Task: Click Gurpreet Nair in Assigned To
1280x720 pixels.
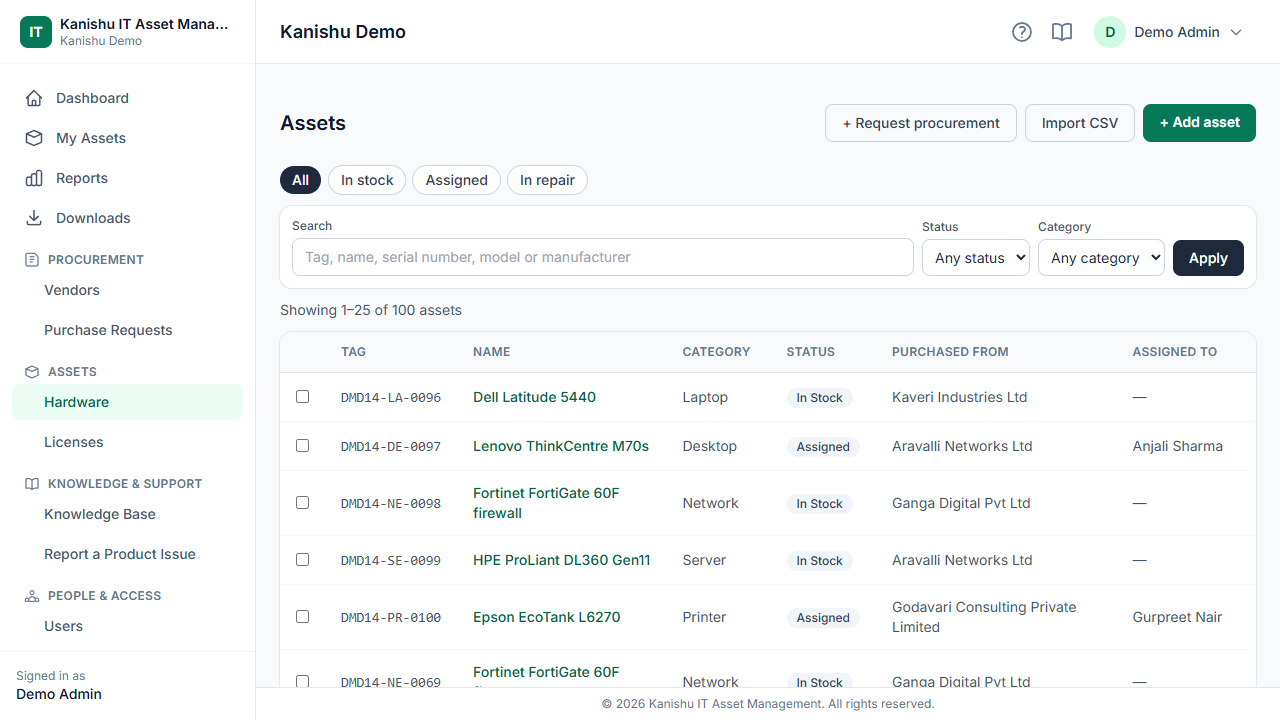Action: pyautogui.click(x=1178, y=617)
